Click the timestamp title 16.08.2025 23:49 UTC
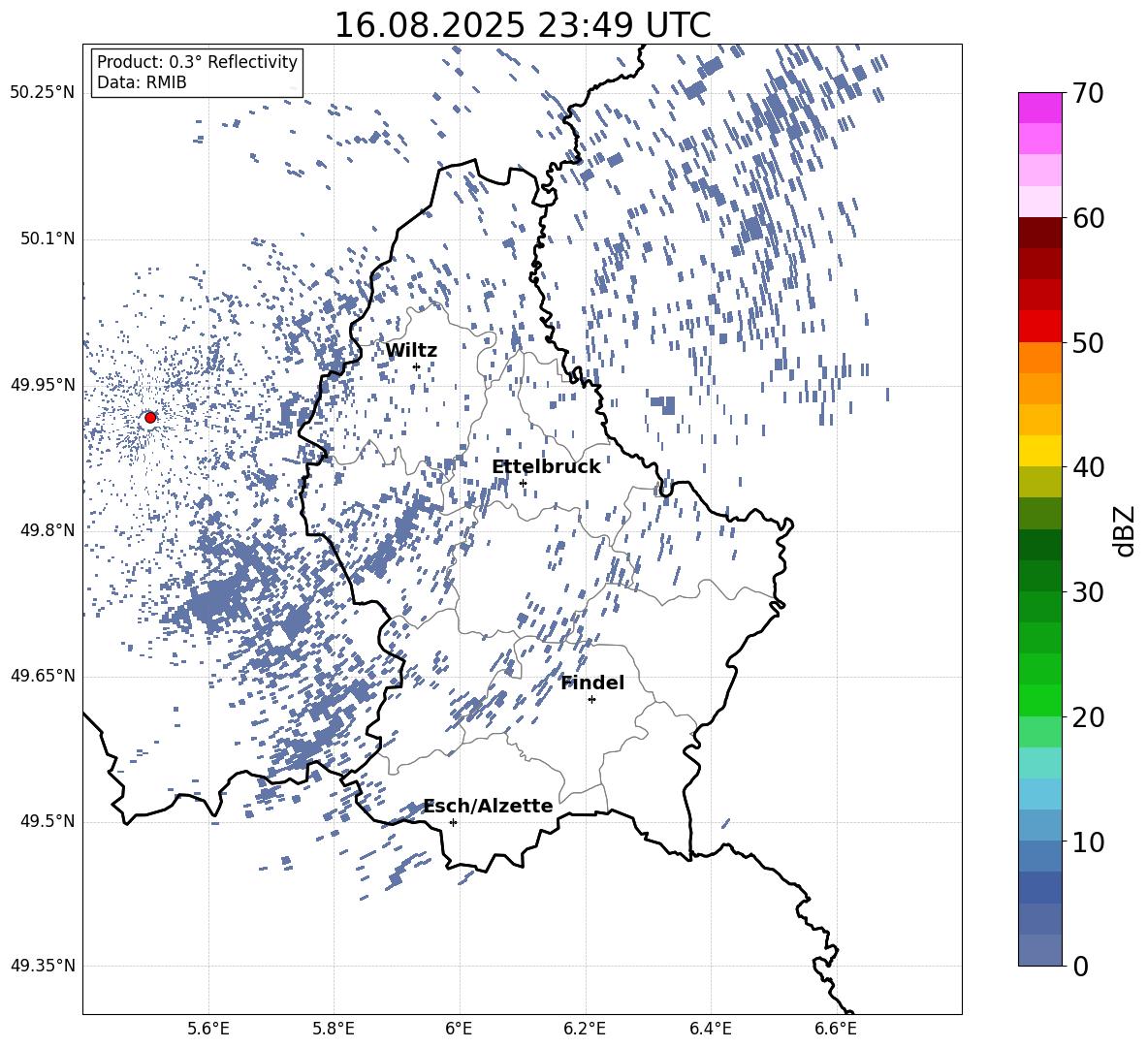This screenshot has height=1048, width=1148. point(522,25)
